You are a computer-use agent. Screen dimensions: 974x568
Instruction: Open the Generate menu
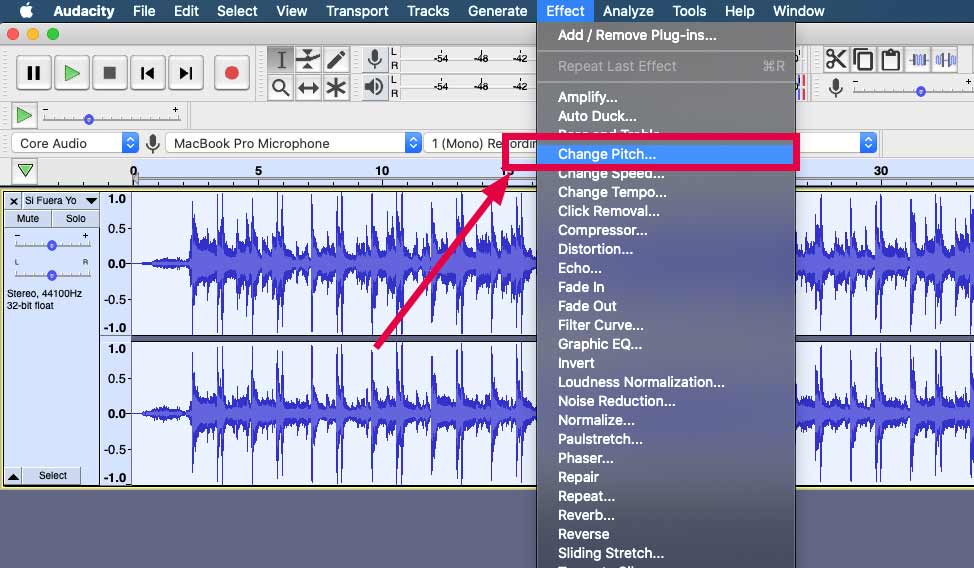click(498, 11)
